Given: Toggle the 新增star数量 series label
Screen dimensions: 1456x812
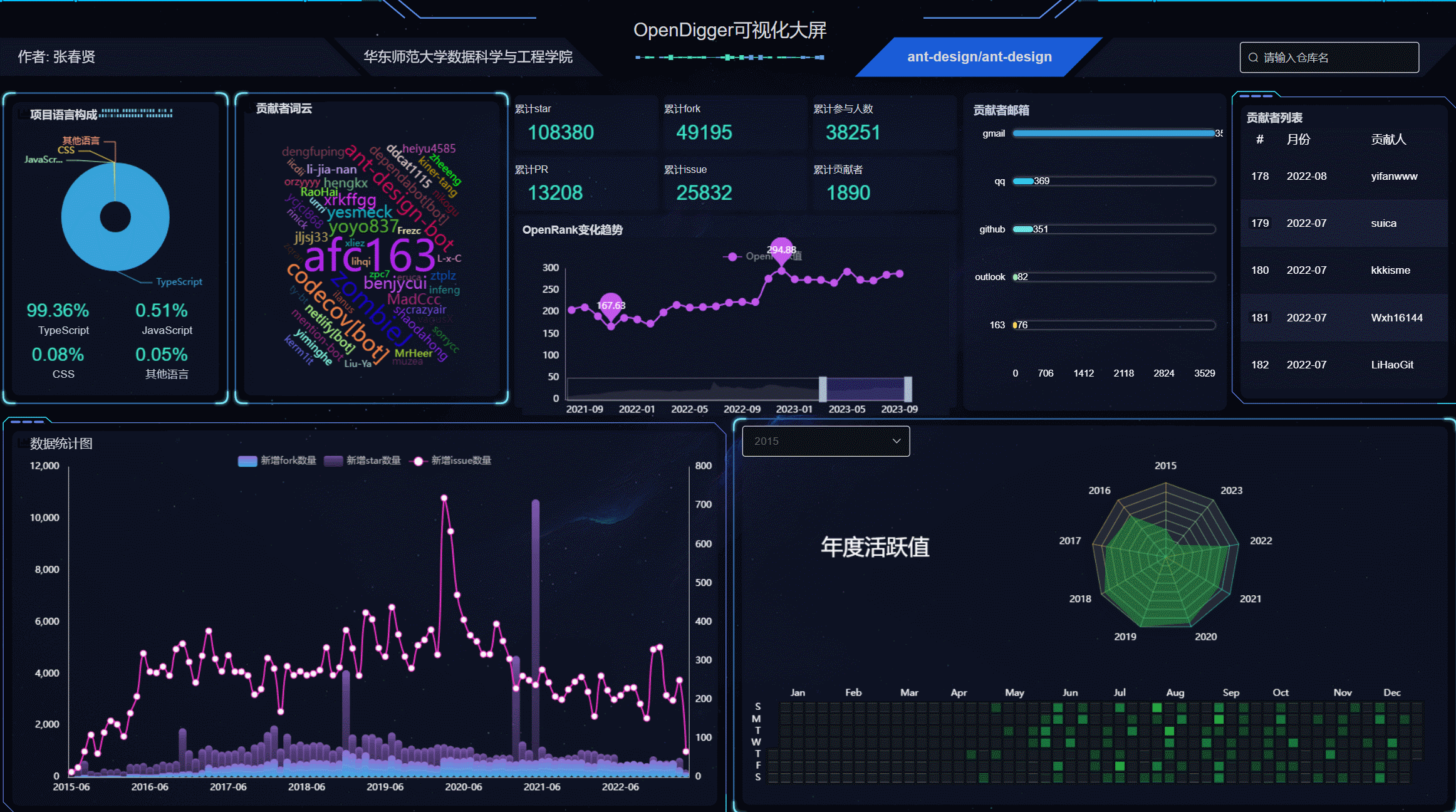Looking at the screenshot, I should 373,461.
